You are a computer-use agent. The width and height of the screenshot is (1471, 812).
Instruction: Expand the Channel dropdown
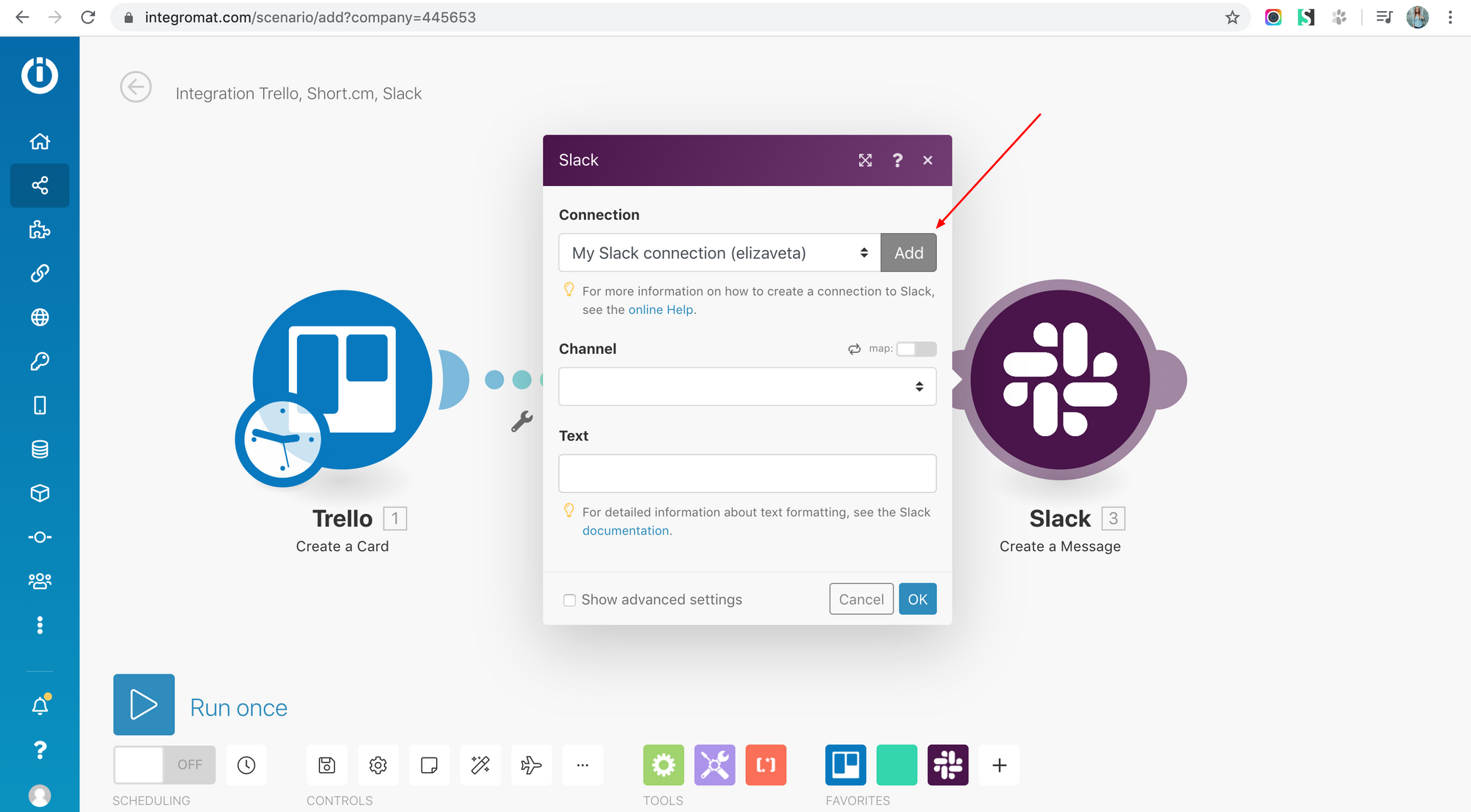(x=747, y=387)
